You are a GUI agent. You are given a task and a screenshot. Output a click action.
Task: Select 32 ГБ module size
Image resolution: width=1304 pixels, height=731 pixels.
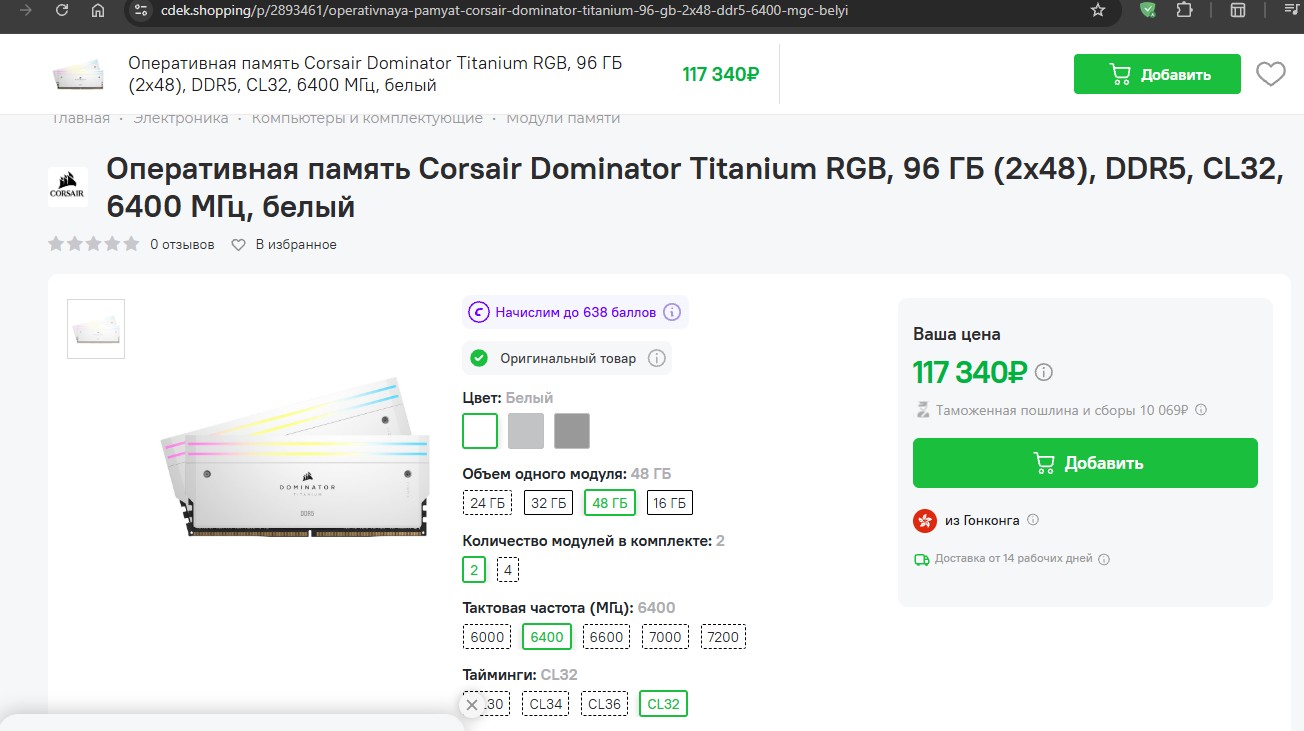click(x=549, y=502)
